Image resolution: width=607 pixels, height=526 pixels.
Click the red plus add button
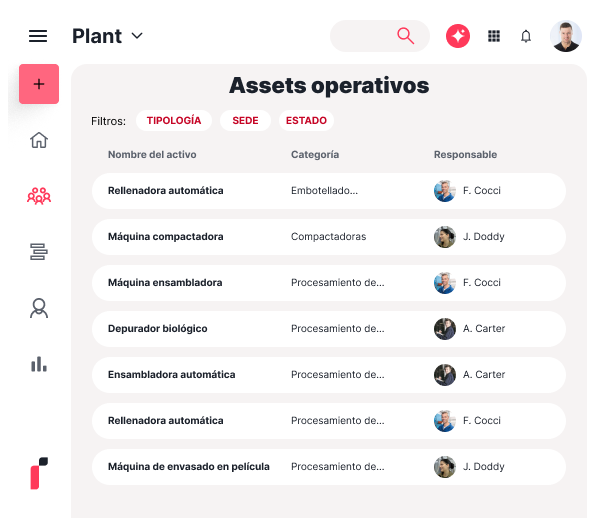(x=39, y=84)
